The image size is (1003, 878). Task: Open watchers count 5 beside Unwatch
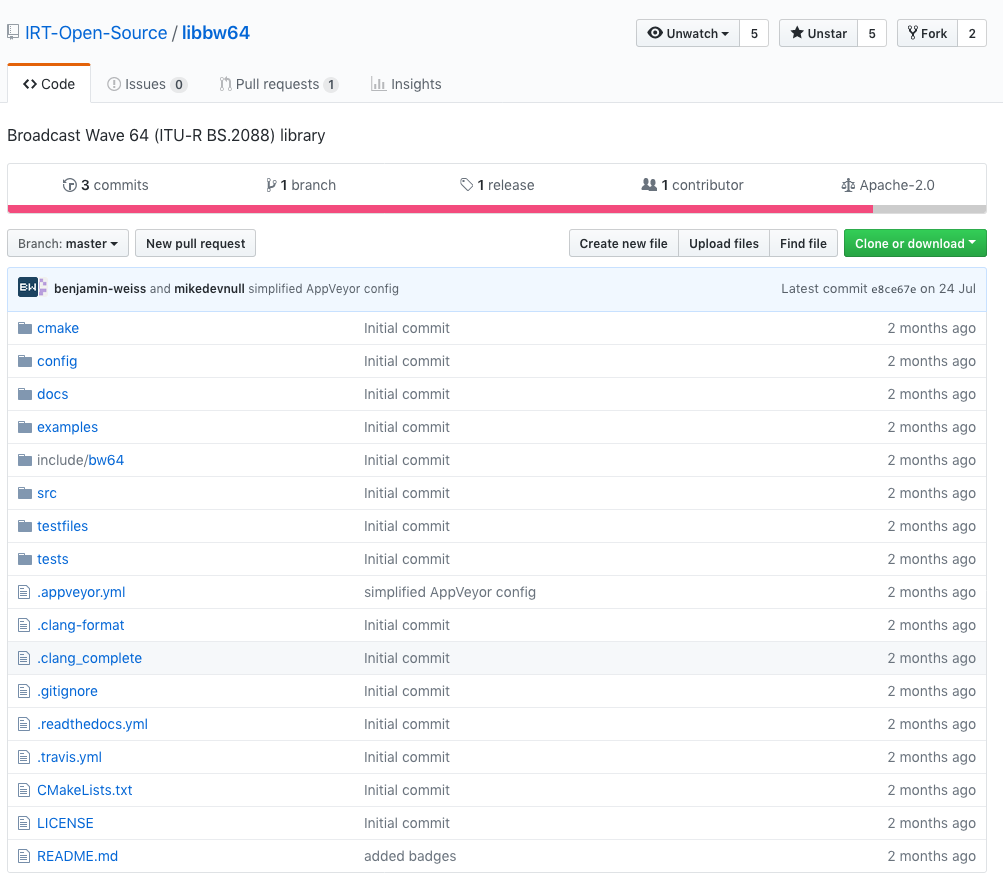(754, 33)
